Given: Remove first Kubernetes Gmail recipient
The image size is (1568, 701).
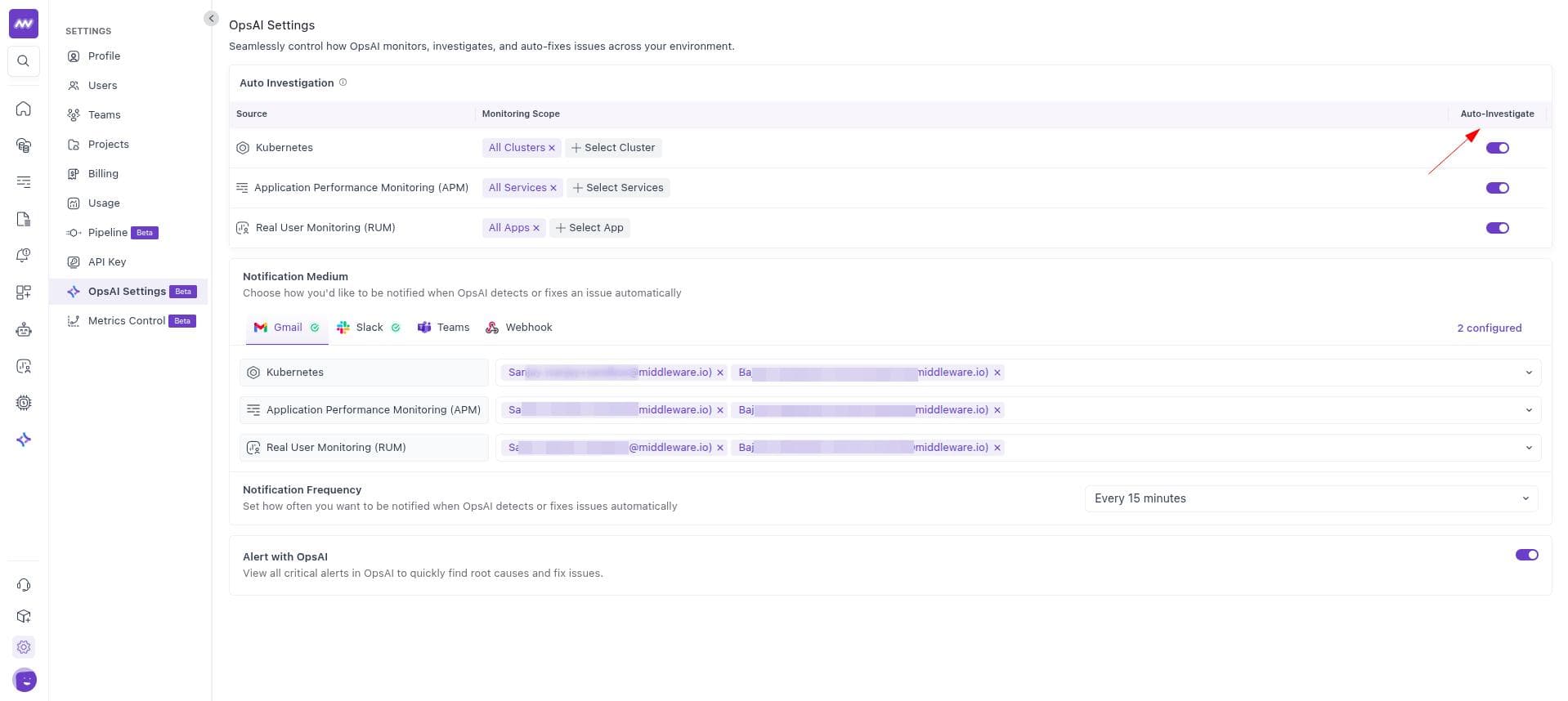Looking at the screenshot, I should (720, 373).
